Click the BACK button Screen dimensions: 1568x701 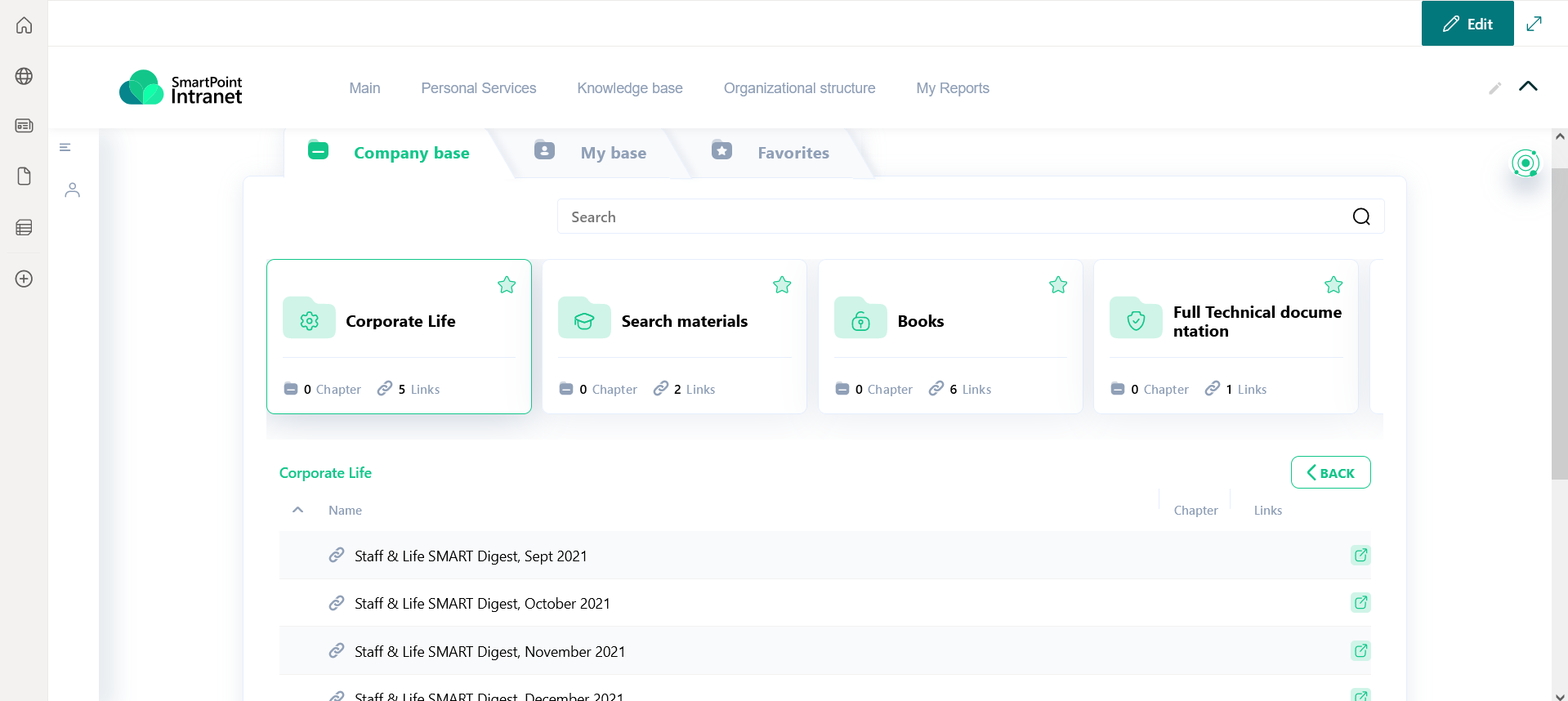pos(1330,473)
